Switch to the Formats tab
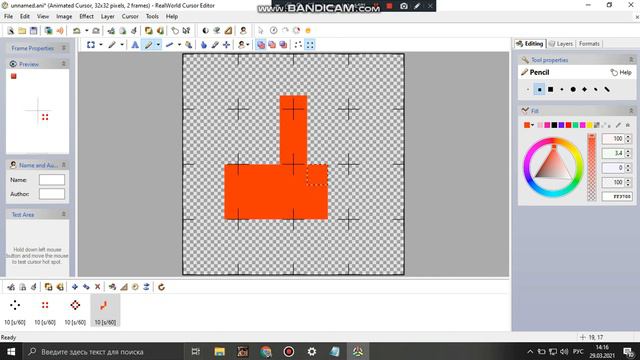The width and height of the screenshot is (640, 360). click(x=589, y=44)
